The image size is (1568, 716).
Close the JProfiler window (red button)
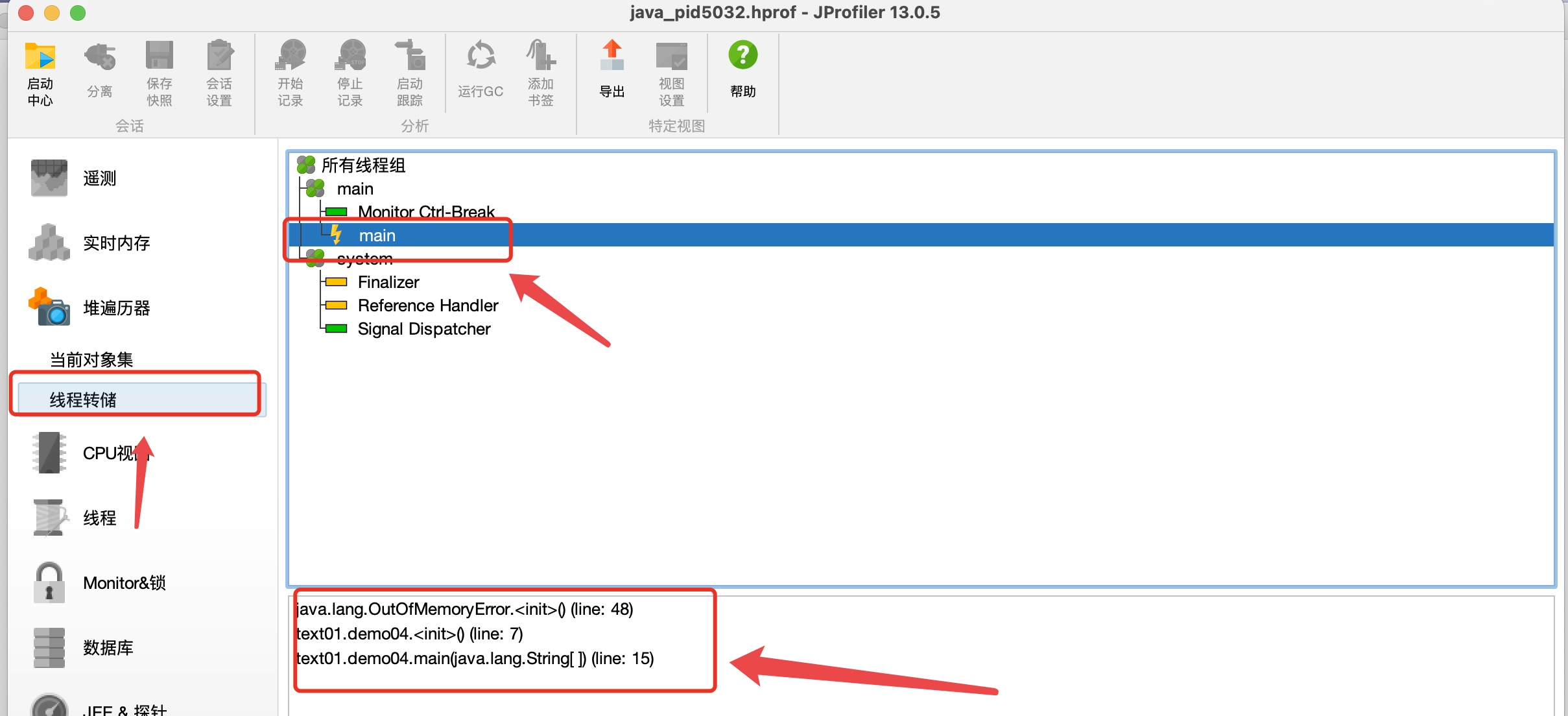[x=26, y=13]
